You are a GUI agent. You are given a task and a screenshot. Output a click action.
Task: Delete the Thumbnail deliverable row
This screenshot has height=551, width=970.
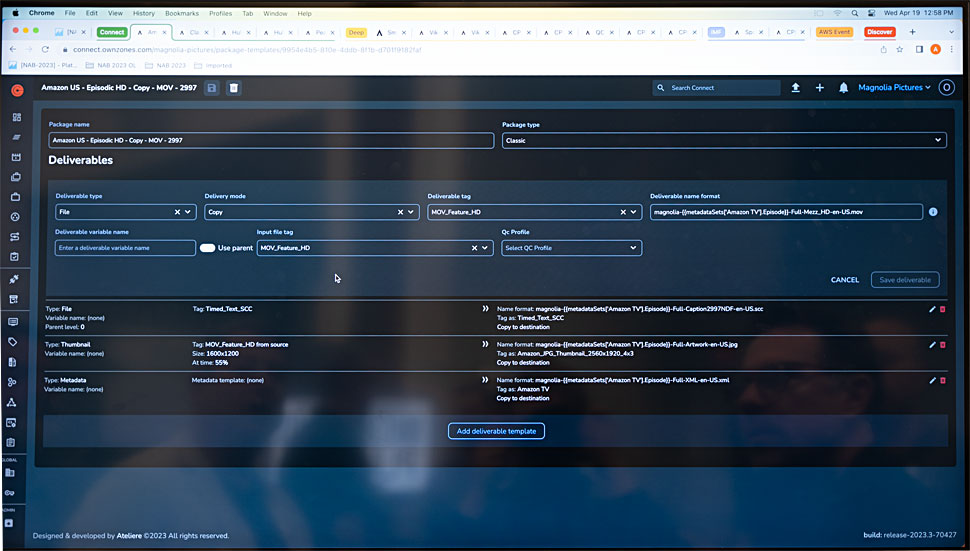(943, 345)
